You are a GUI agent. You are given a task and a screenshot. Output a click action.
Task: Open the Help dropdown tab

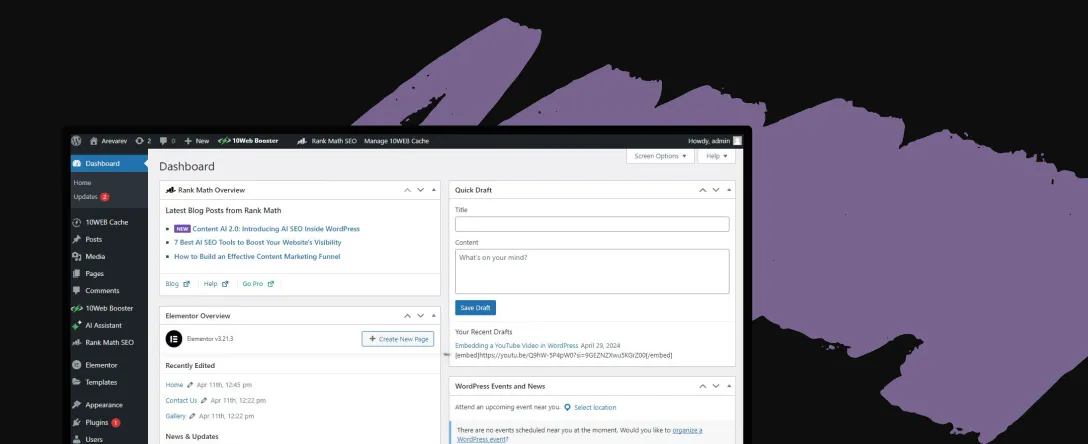tap(716, 156)
